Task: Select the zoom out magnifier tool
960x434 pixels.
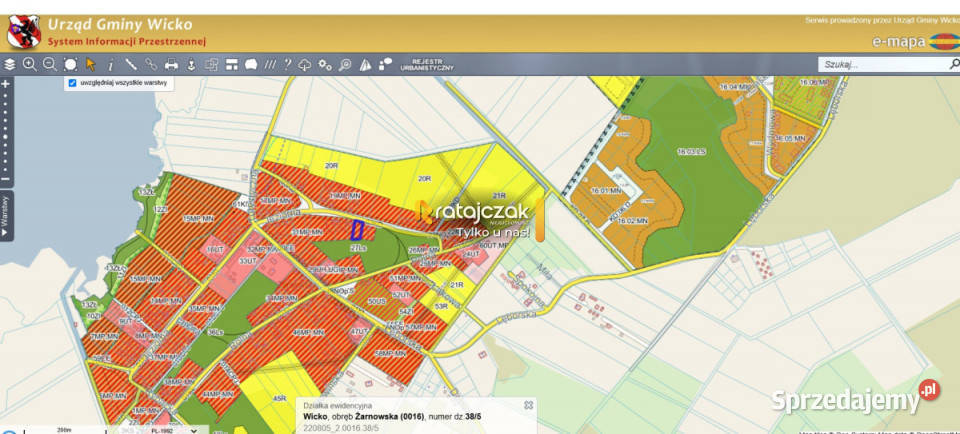Action: coord(50,64)
